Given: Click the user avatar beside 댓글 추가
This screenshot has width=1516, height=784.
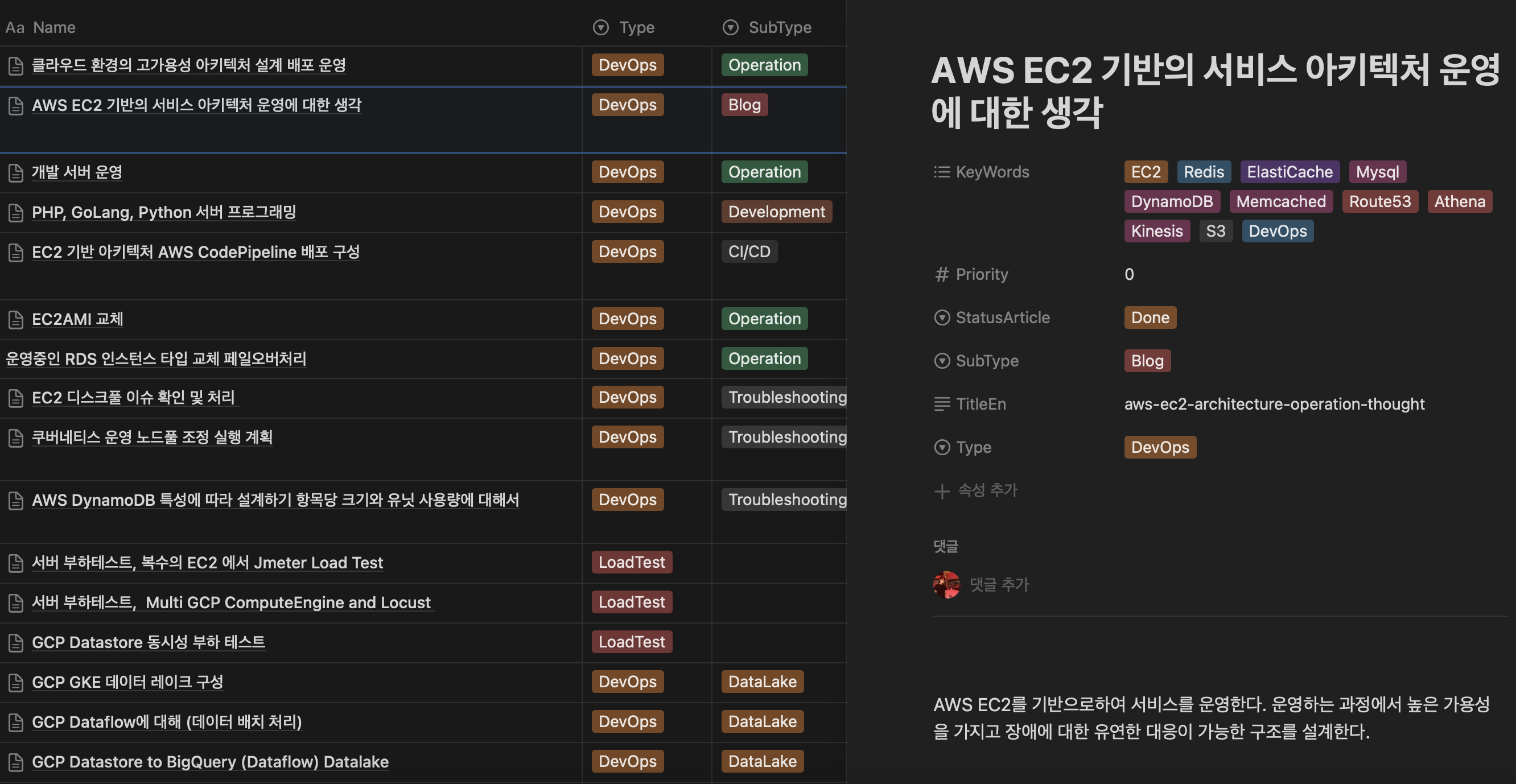Looking at the screenshot, I should click(946, 584).
